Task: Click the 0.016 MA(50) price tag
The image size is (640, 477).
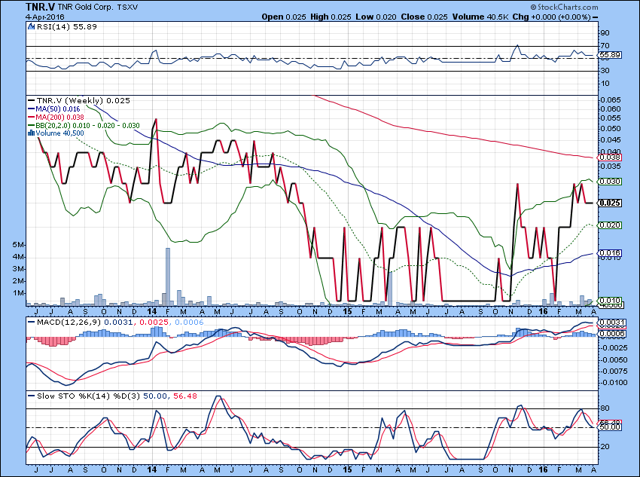Action: pos(610,253)
